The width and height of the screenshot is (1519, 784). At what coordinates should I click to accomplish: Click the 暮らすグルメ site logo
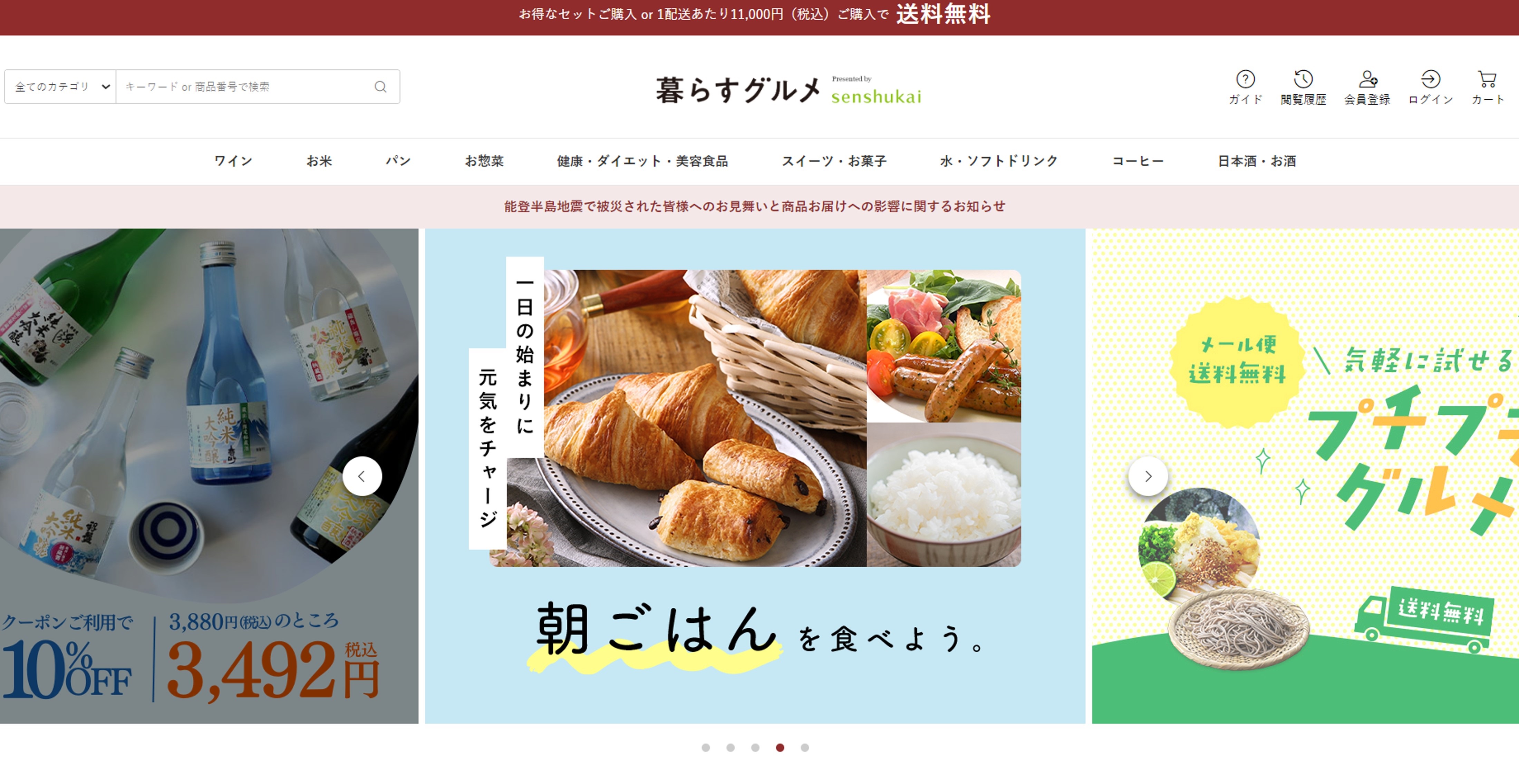[788, 90]
